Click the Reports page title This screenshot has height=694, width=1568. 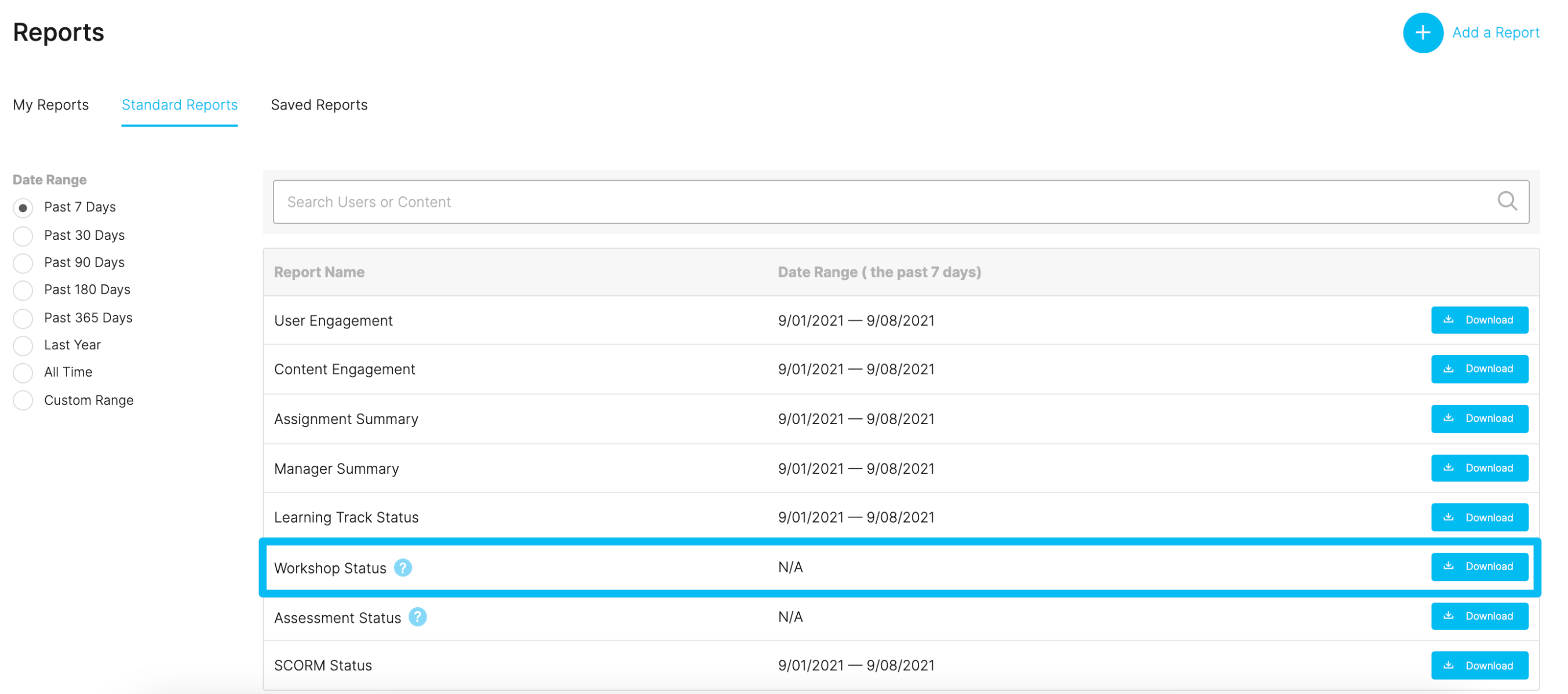tap(59, 32)
